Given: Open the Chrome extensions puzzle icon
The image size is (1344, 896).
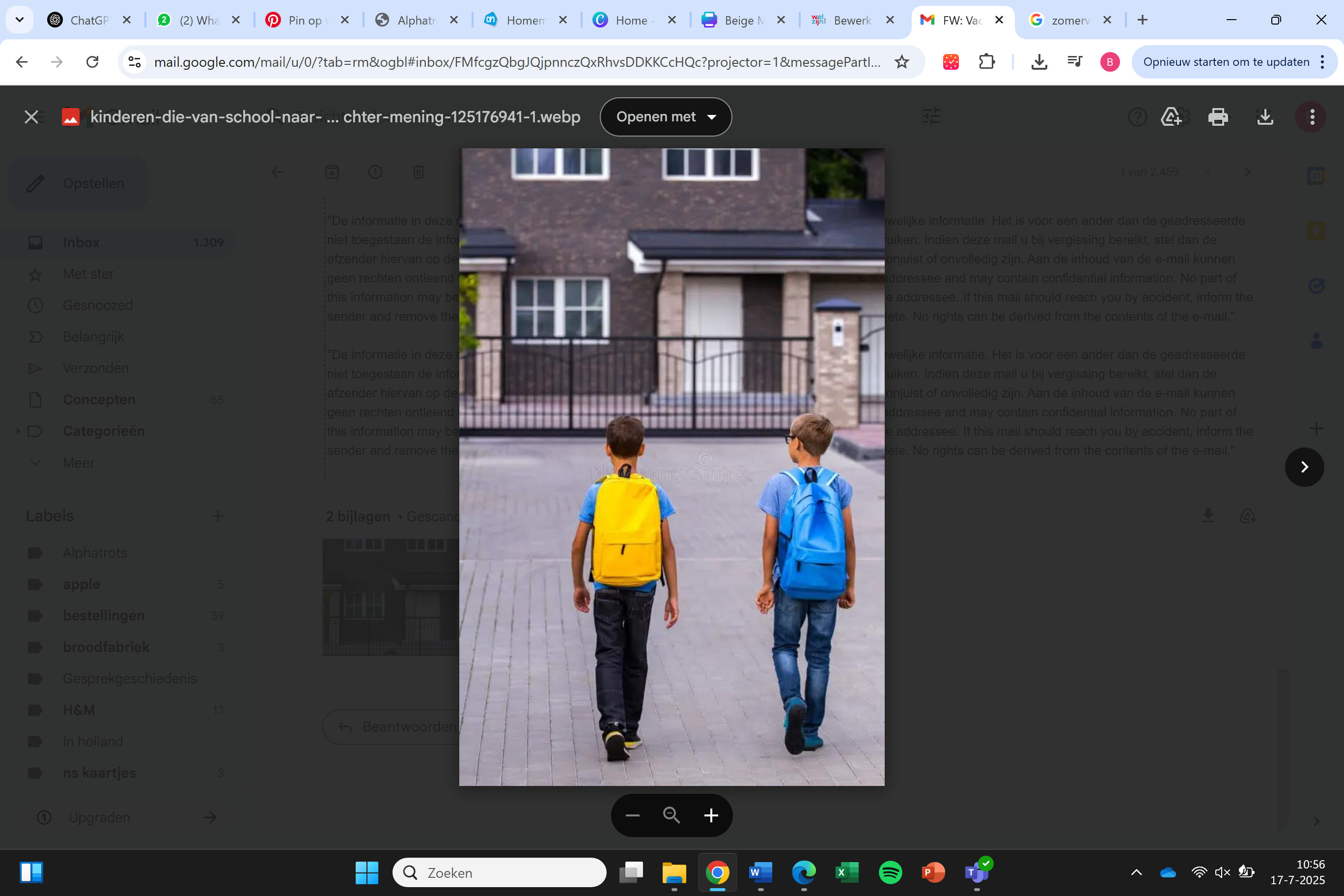Looking at the screenshot, I should point(988,62).
